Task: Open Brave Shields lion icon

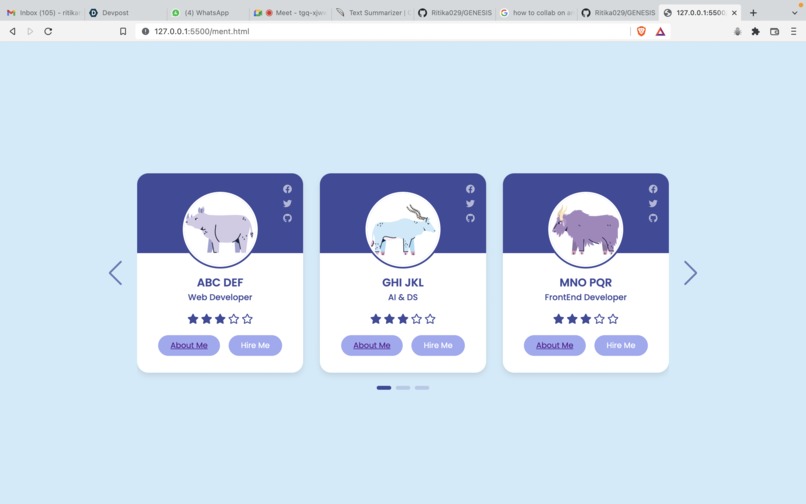Action: tap(641, 31)
